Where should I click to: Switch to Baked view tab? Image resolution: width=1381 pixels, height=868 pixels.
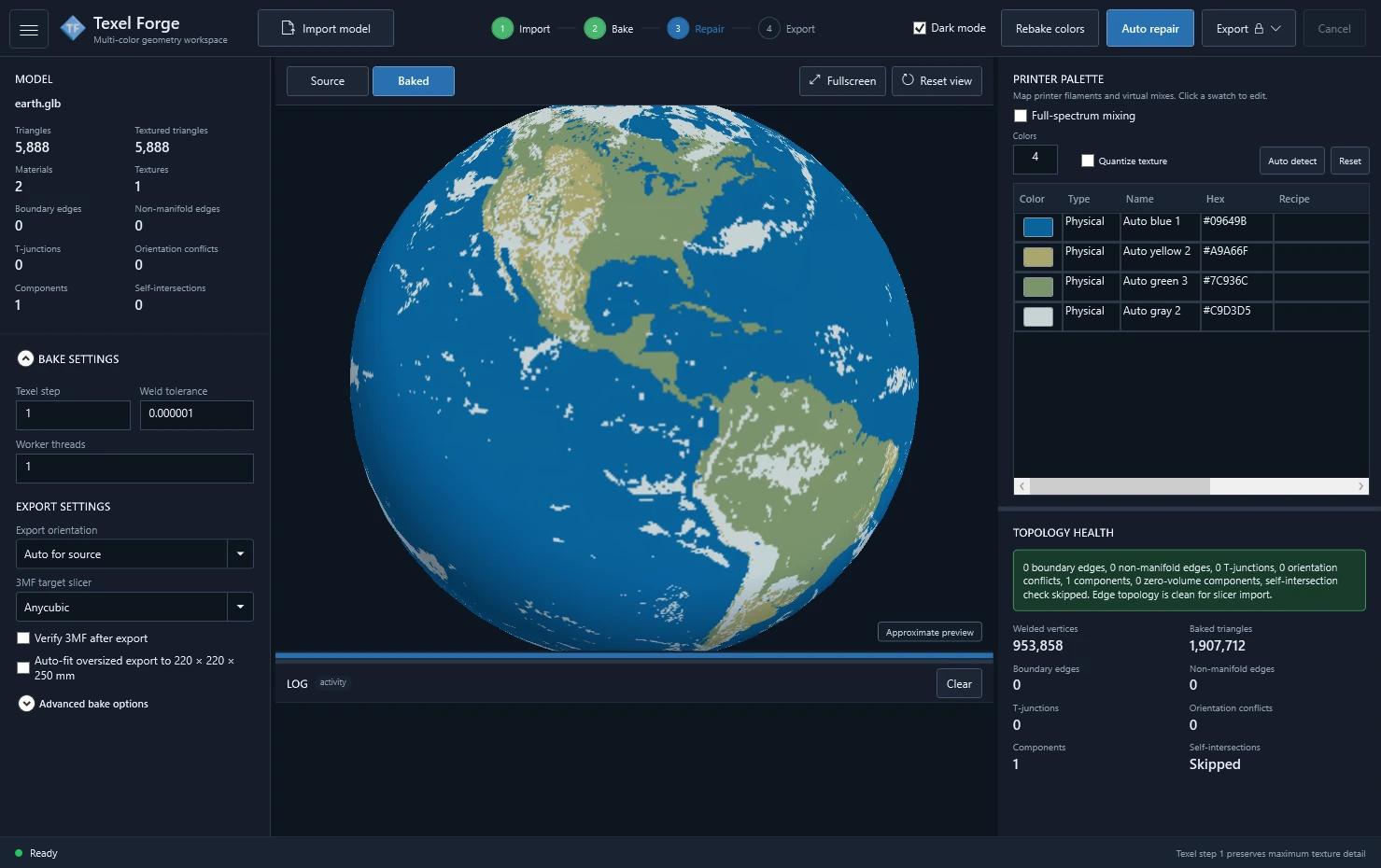[414, 81]
